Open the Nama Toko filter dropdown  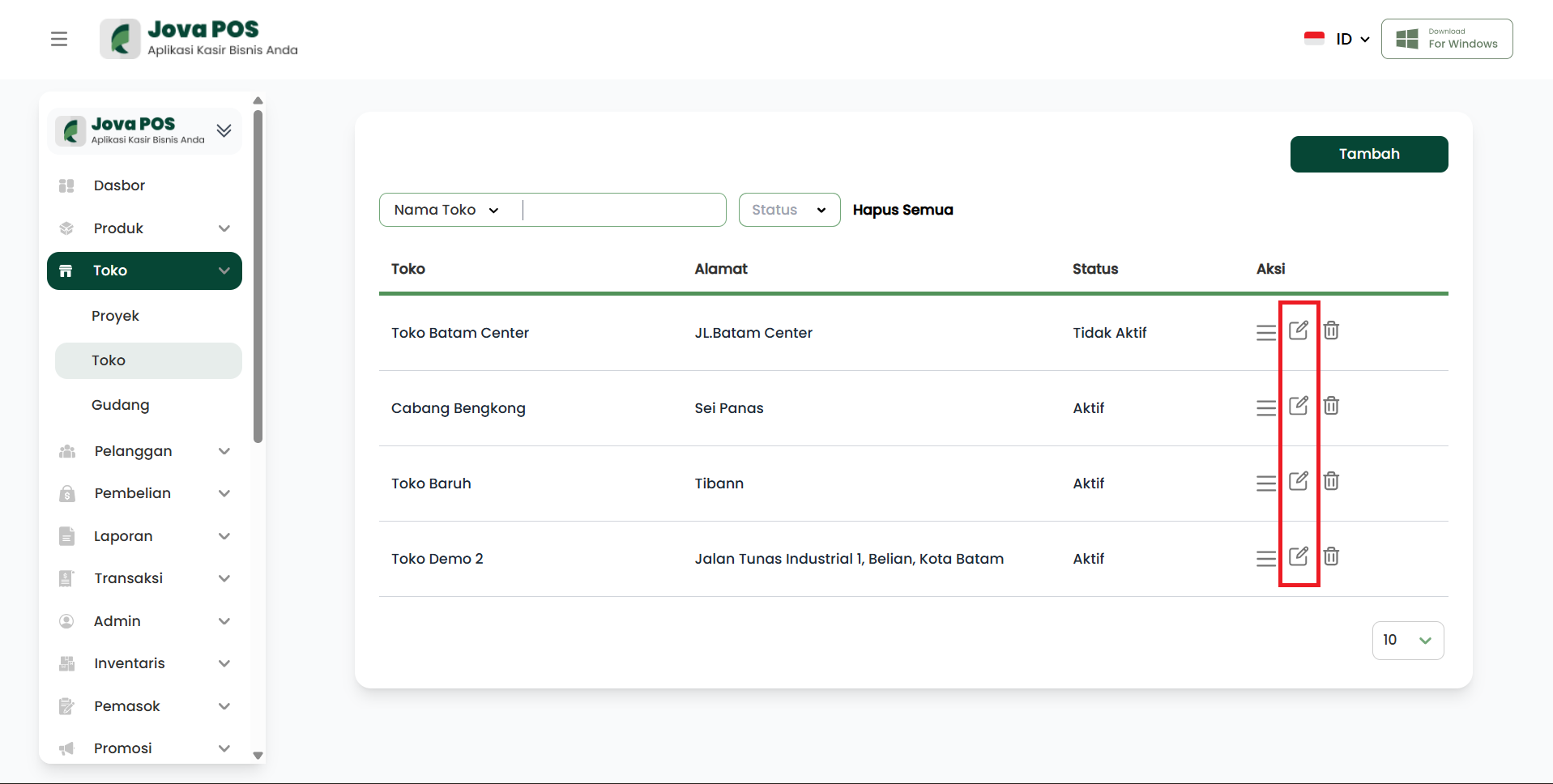446,210
